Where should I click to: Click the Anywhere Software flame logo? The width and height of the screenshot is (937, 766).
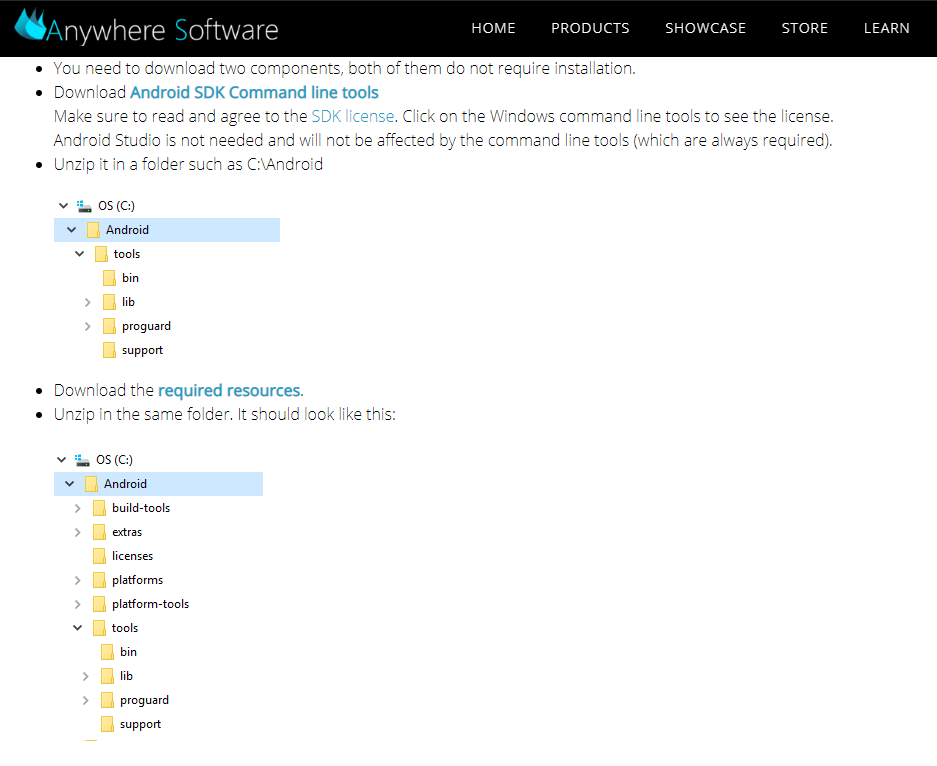click(x=30, y=24)
